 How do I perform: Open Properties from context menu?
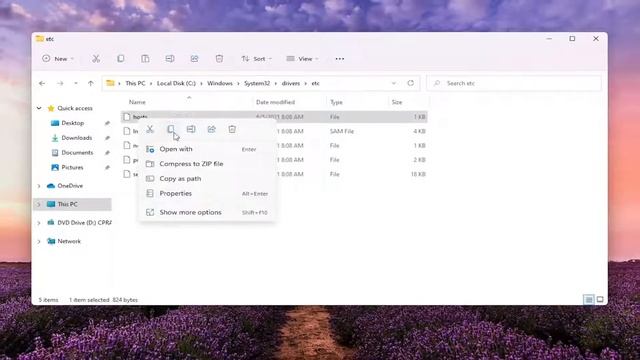[x=207, y=193]
